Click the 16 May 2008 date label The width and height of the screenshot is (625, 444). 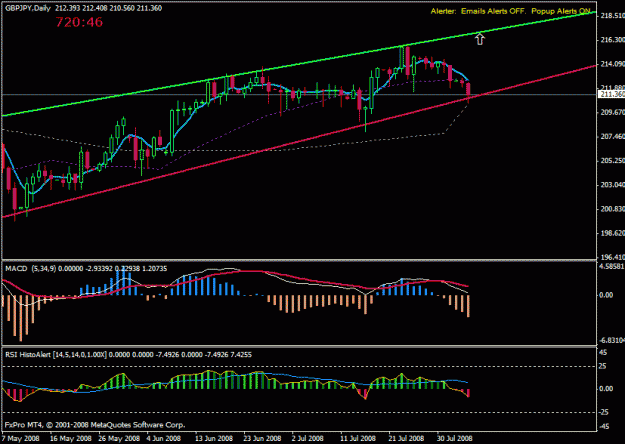tap(71, 438)
